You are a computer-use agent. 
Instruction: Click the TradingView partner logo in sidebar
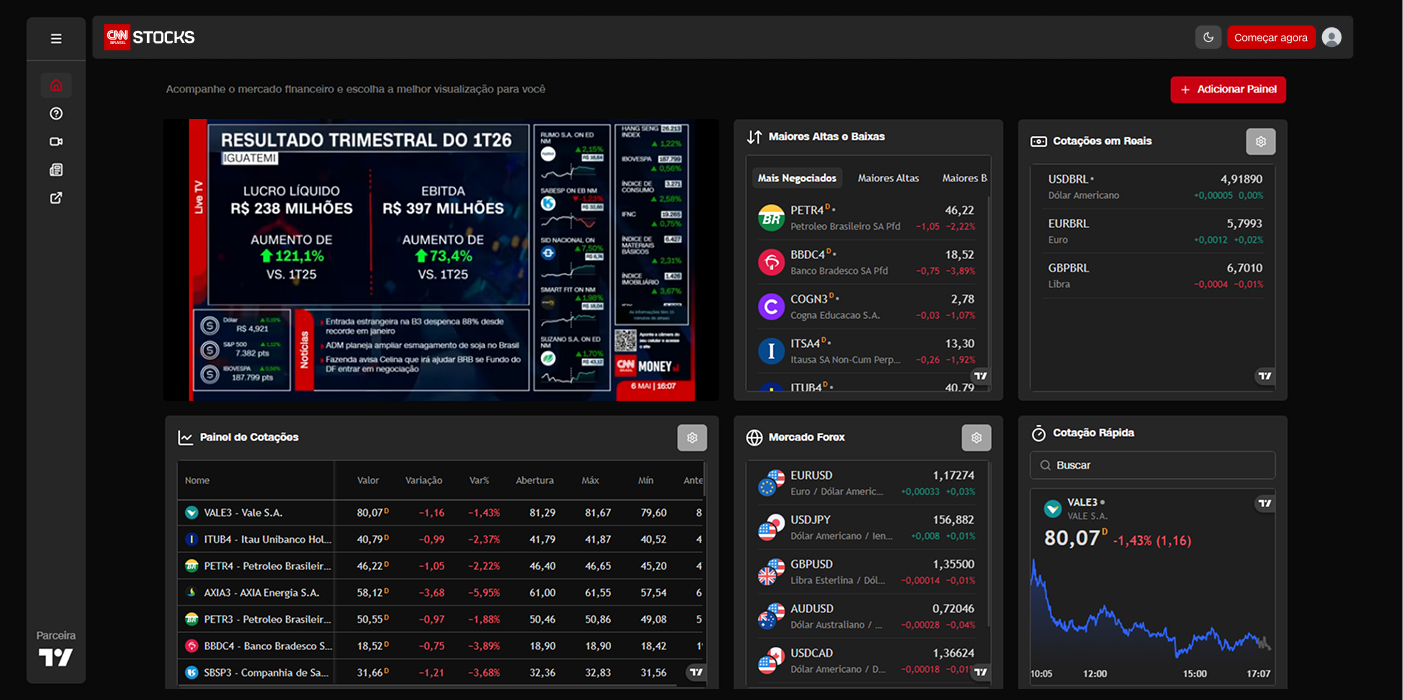pos(56,658)
